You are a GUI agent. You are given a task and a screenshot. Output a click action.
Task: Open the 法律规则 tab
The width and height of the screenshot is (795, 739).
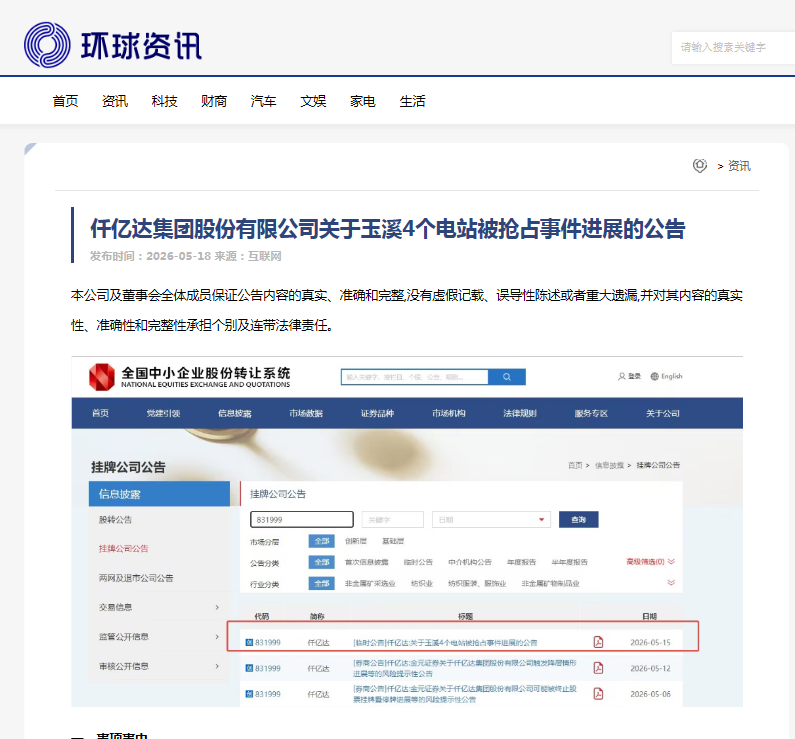click(520, 413)
